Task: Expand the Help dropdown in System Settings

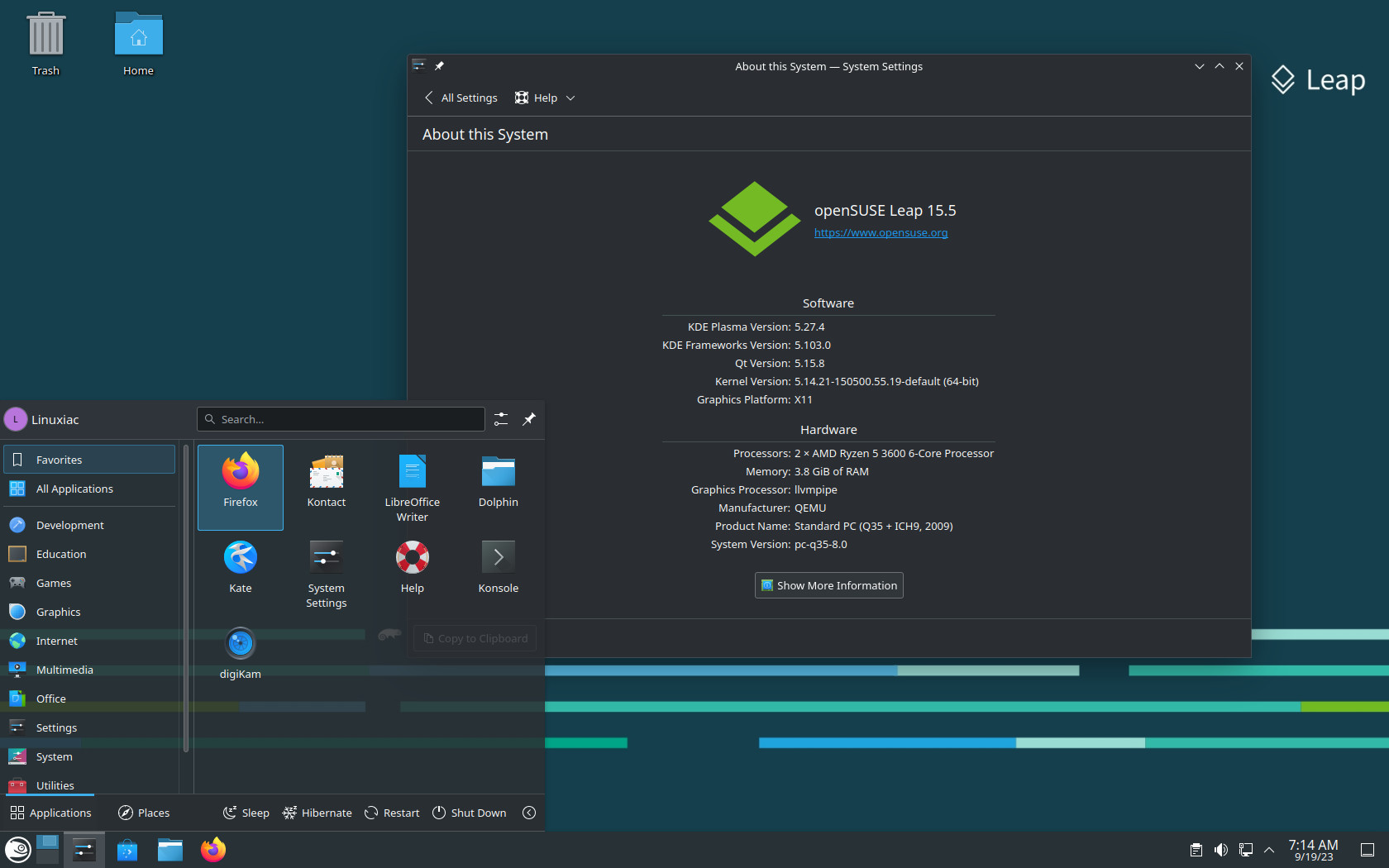Action: [x=545, y=98]
